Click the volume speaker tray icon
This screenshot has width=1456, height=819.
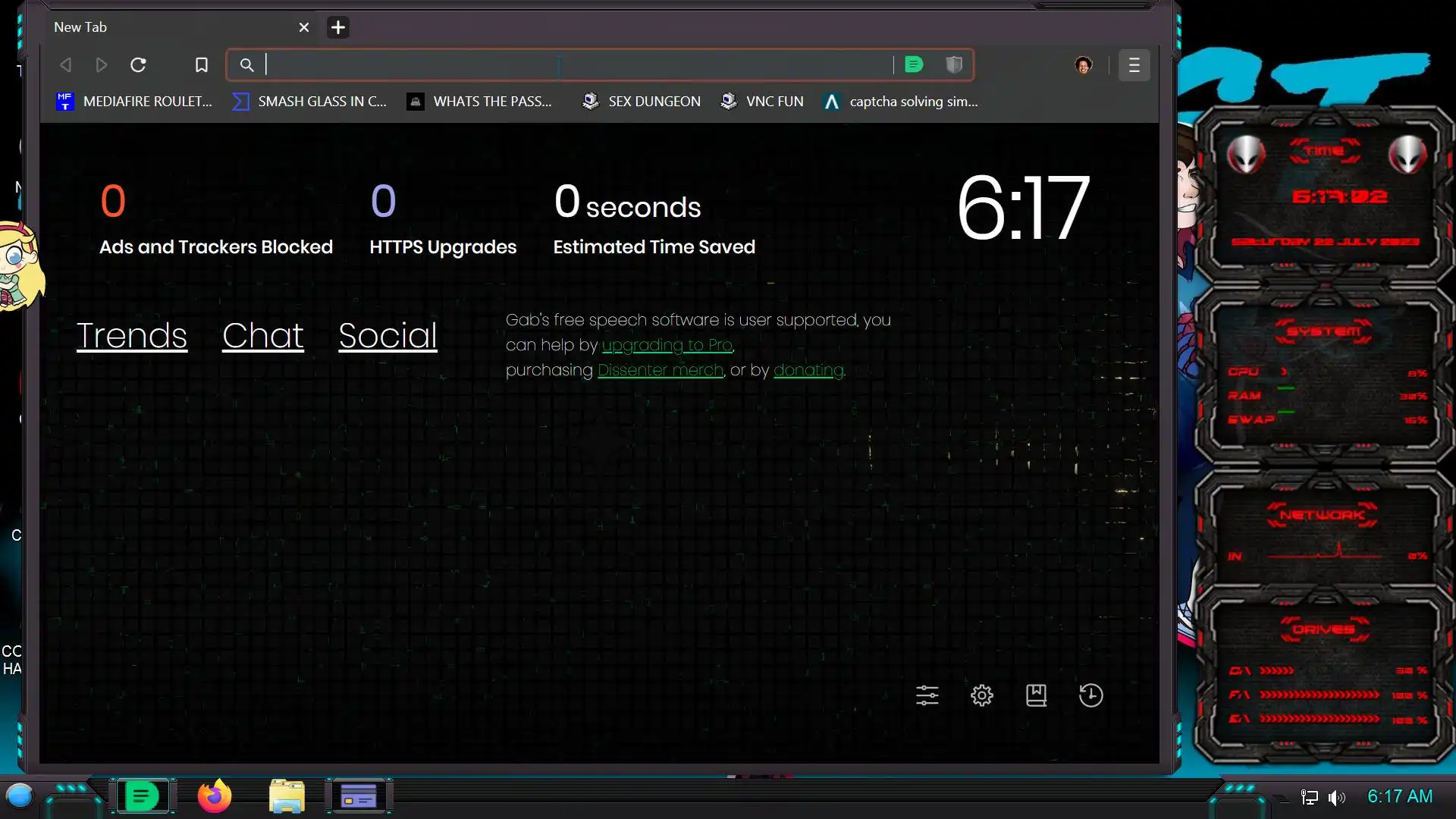click(1336, 797)
